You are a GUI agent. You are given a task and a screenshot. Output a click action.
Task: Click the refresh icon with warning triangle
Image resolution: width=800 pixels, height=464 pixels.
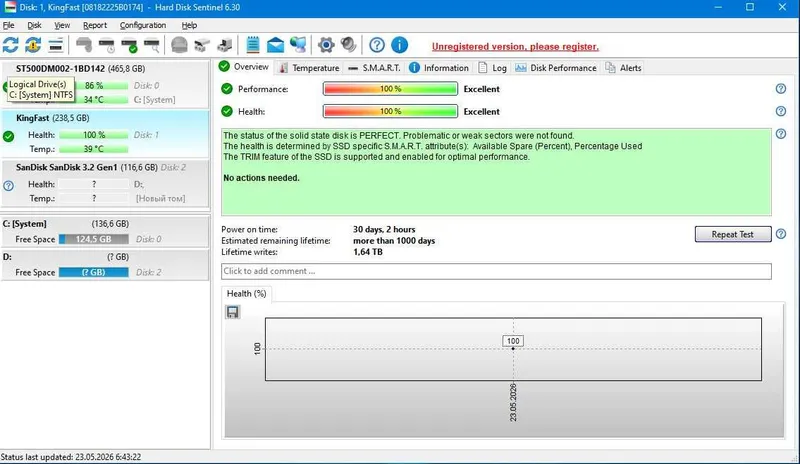click(x=33, y=45)
